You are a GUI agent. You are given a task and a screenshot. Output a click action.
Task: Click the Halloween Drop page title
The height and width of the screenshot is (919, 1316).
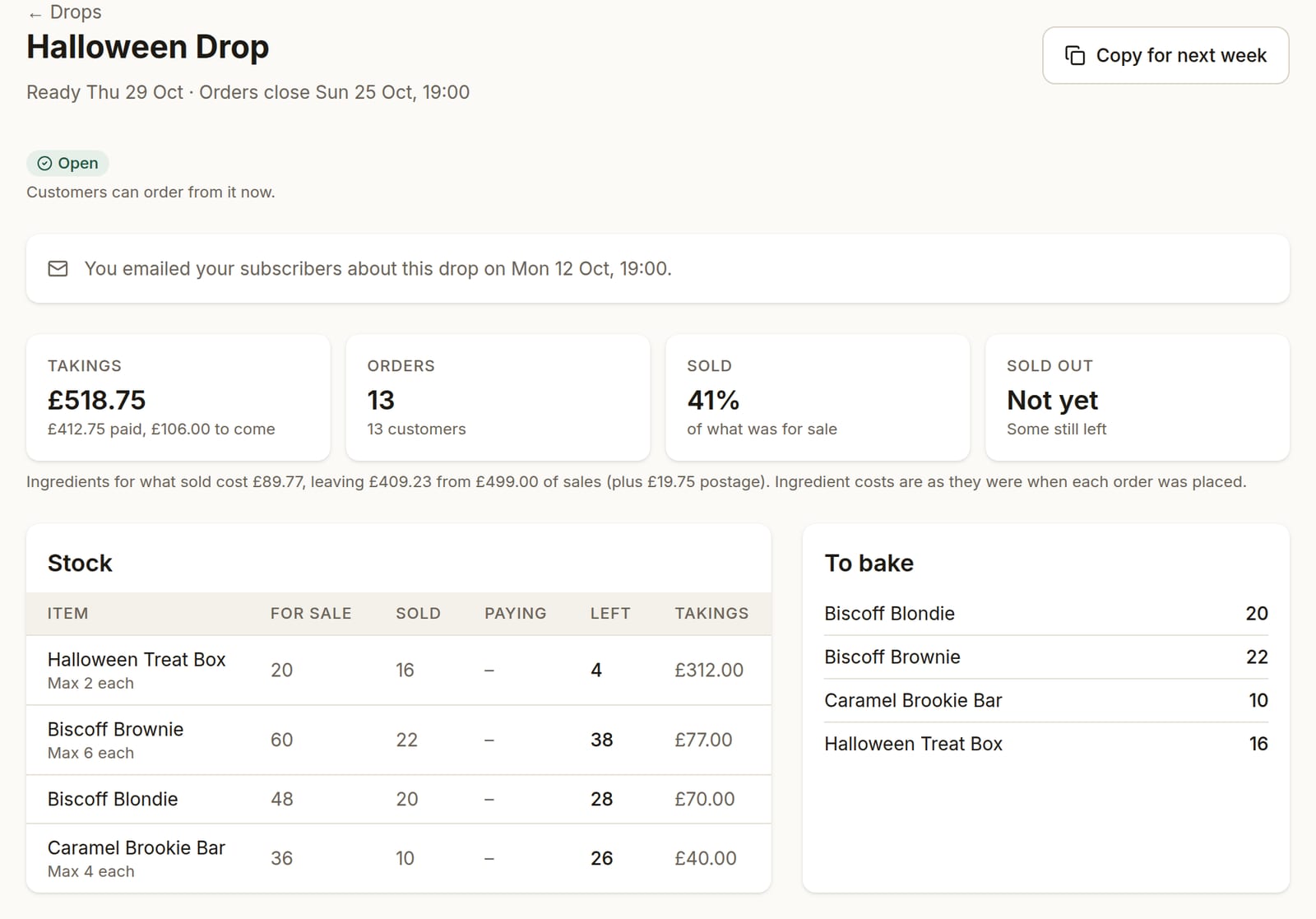[x=148, y=48]
